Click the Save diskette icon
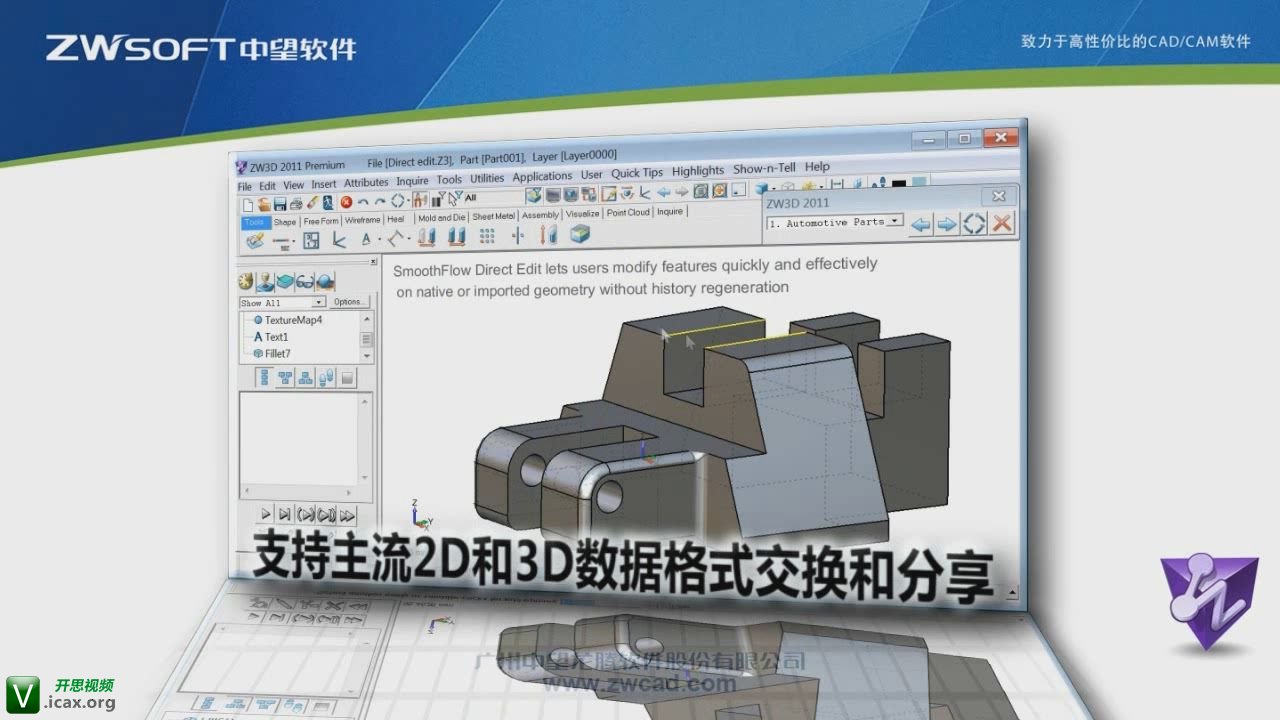The height and width of the screenshot is (720, 1280). [x=280, y=203]
